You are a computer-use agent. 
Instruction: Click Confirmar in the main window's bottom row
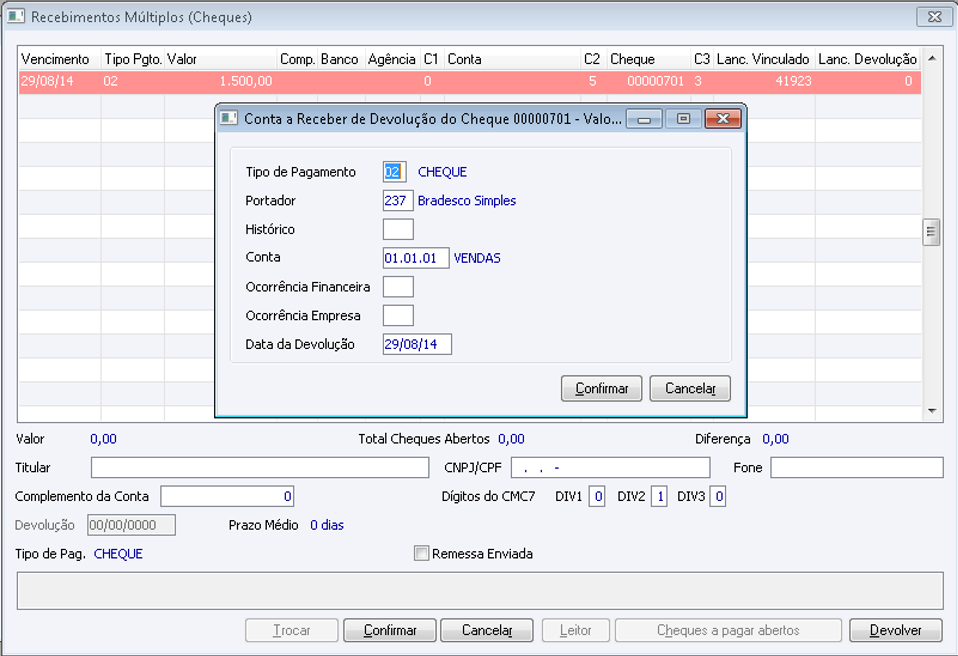point(390,630)
